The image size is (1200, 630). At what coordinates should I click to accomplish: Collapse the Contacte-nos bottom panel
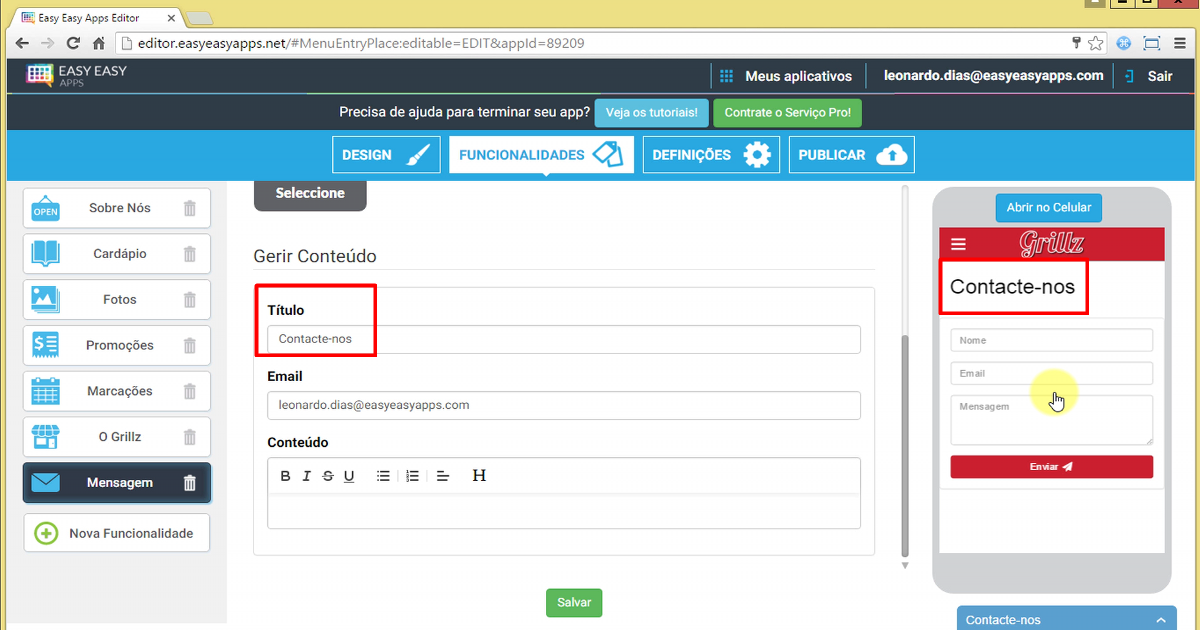(1160, 620)
